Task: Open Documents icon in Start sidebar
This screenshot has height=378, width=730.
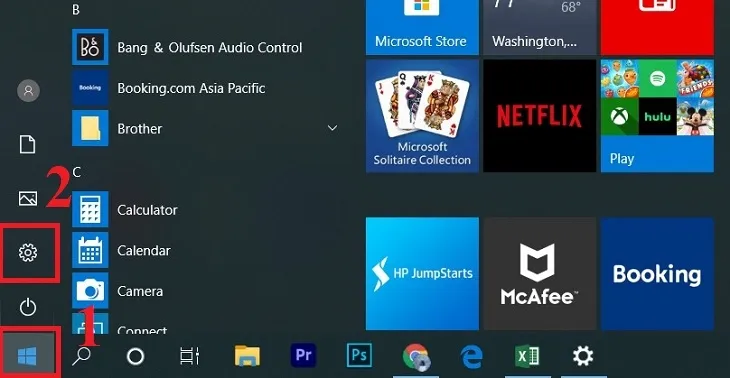Action: click(27, 144)
